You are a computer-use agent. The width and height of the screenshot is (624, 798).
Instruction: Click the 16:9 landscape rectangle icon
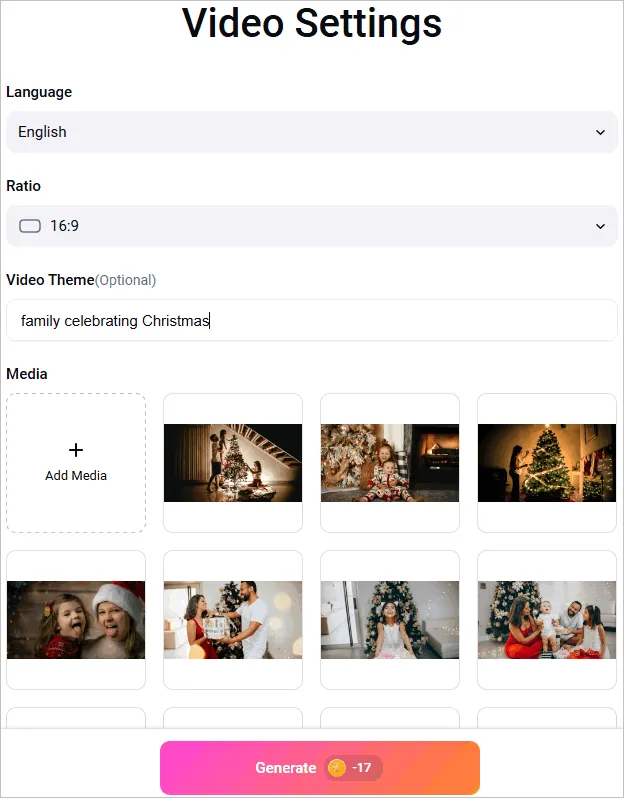click(30, 226)
